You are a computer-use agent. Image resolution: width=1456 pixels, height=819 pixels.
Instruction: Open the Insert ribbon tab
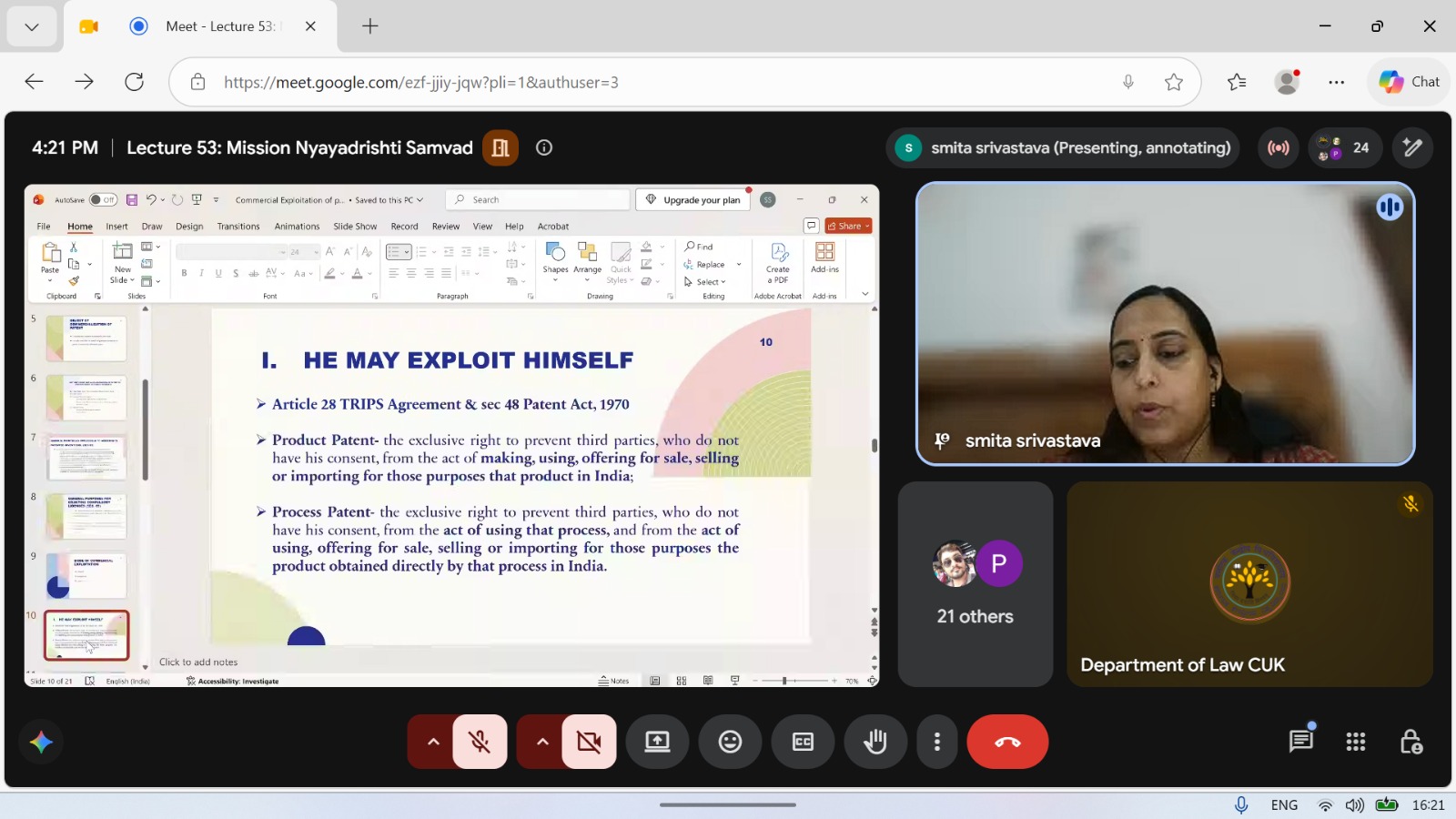[x=116, y=227]
